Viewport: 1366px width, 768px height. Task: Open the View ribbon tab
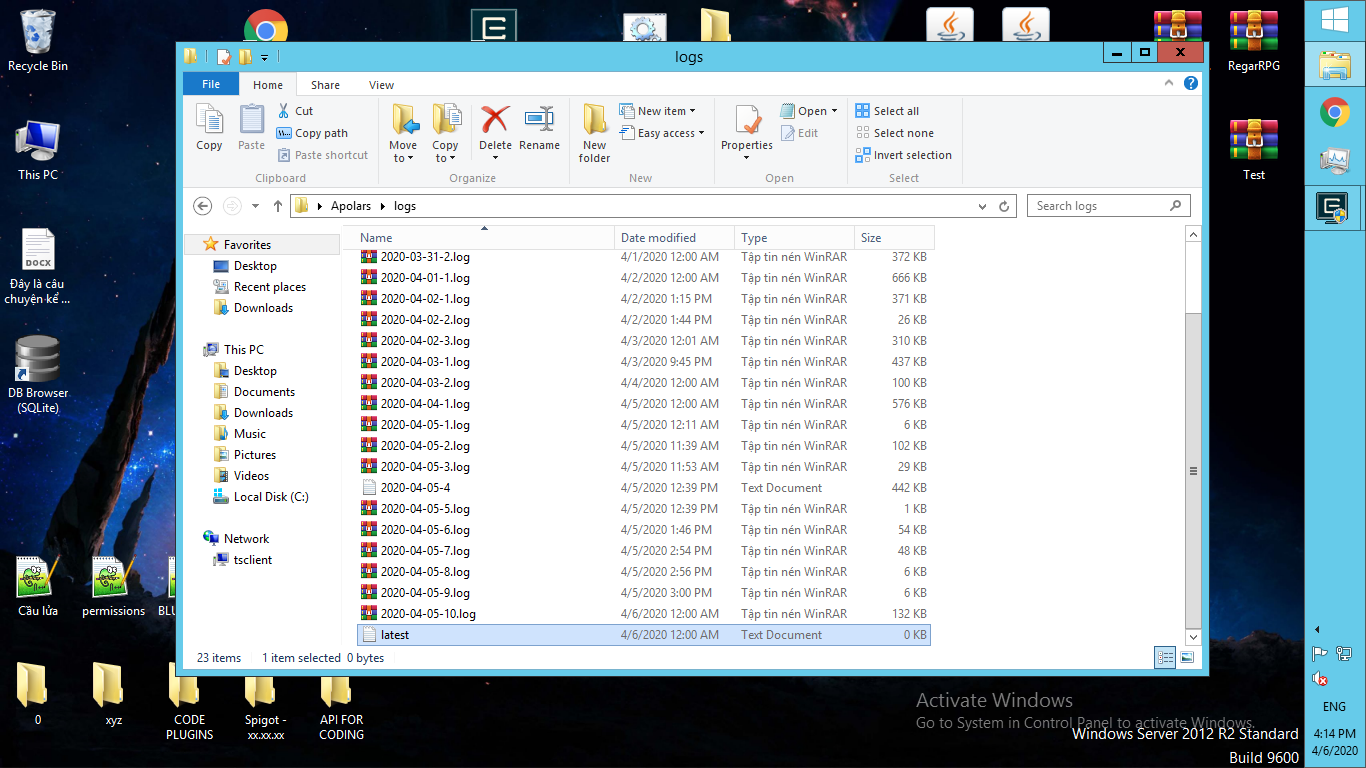(381, 85)
